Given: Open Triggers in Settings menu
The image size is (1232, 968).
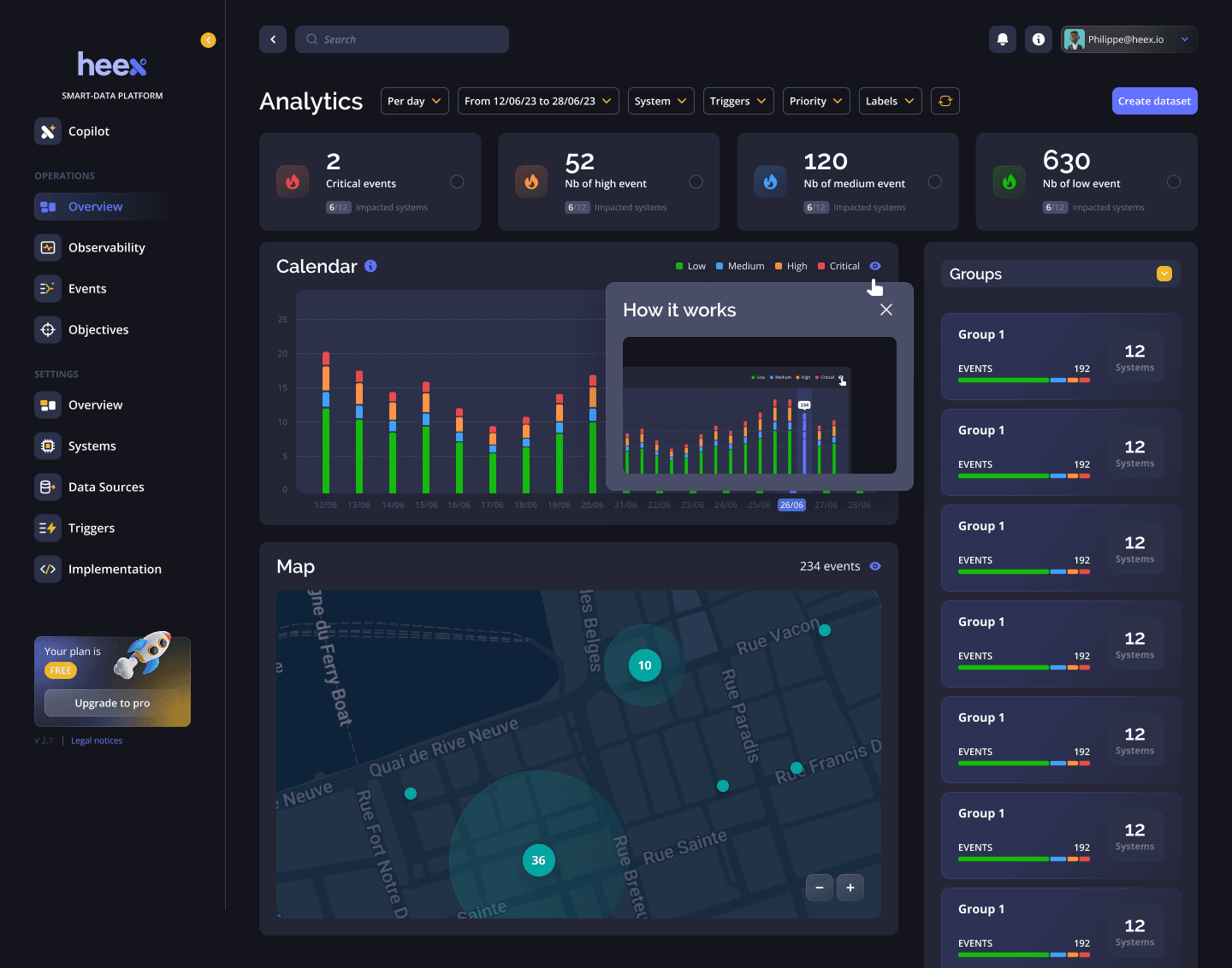Looking at the screenshot, I should (75, 528).
